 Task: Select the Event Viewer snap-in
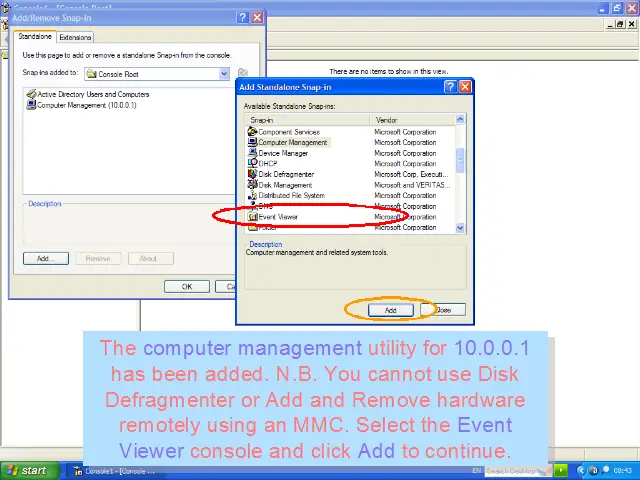(x=278, y=217)
